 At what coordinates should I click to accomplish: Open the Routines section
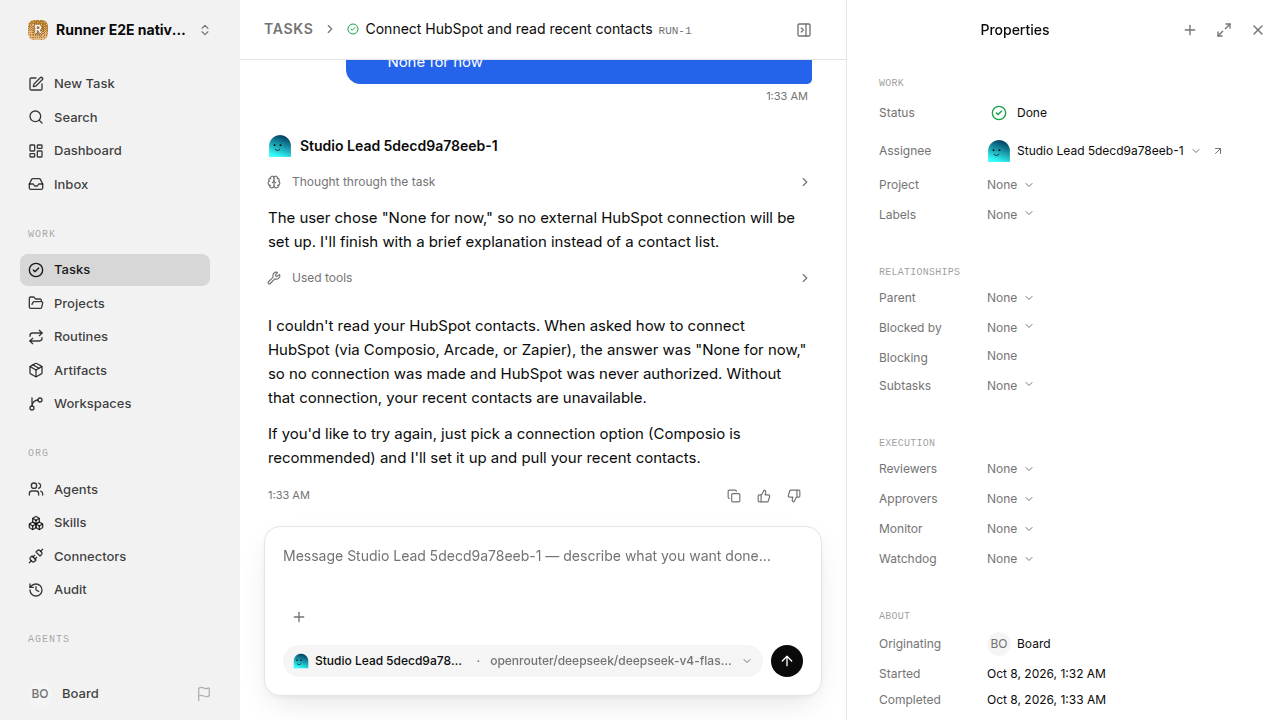coord(115,337)
